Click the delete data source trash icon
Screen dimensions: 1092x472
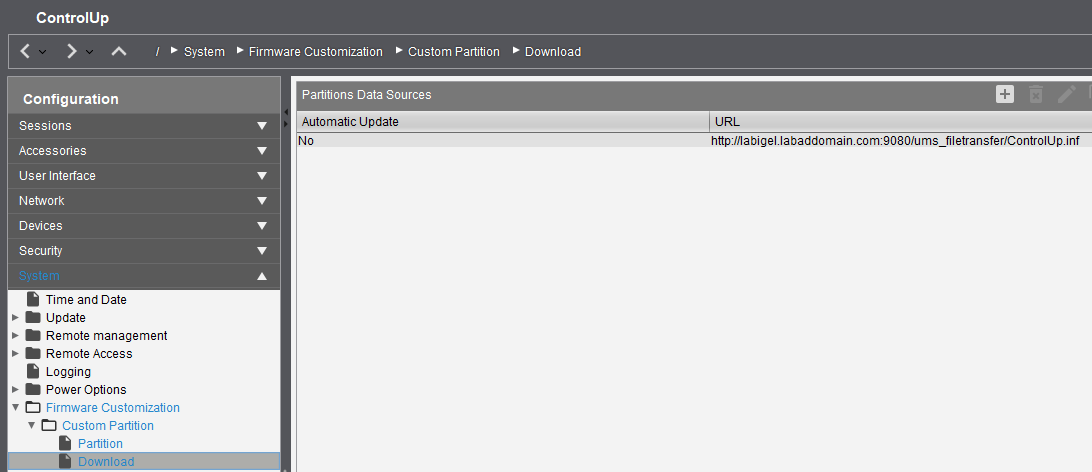click(x=1036, y=94)
